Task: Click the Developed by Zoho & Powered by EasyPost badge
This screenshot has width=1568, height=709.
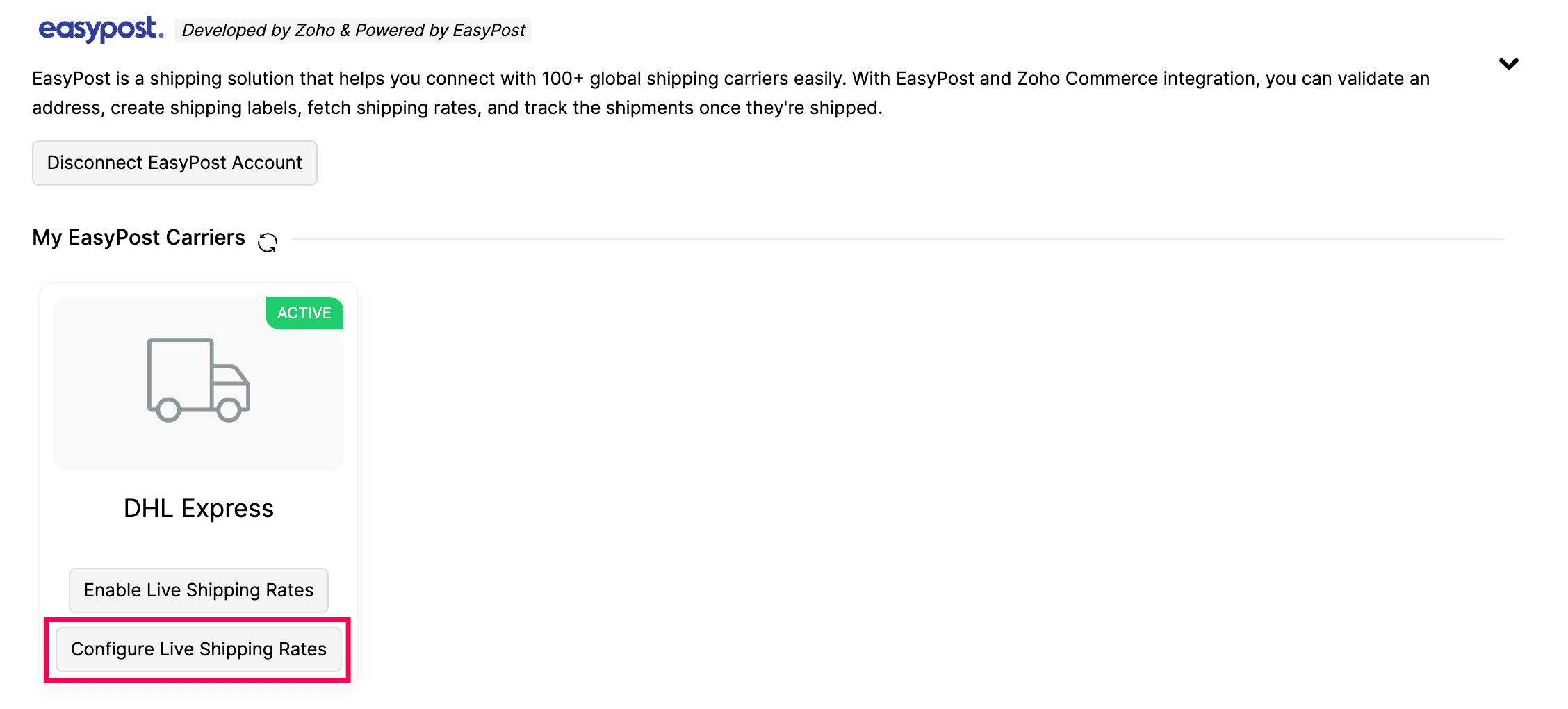Action: coord(353,30)
